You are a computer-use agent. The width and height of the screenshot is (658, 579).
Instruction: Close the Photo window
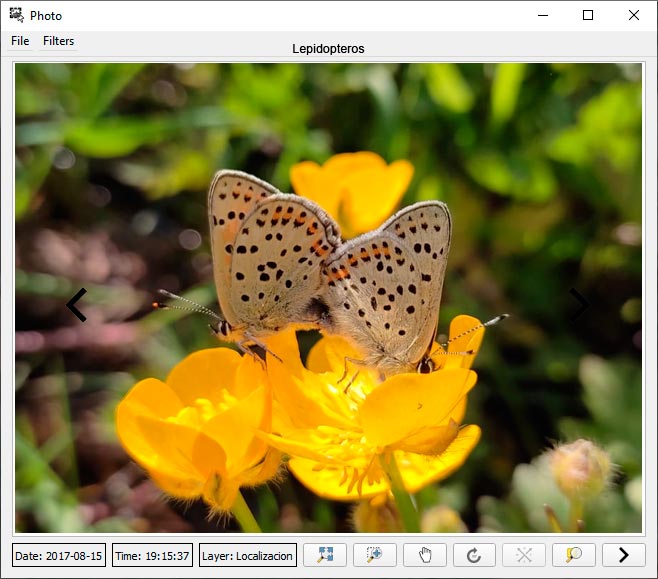click(634, 15)
